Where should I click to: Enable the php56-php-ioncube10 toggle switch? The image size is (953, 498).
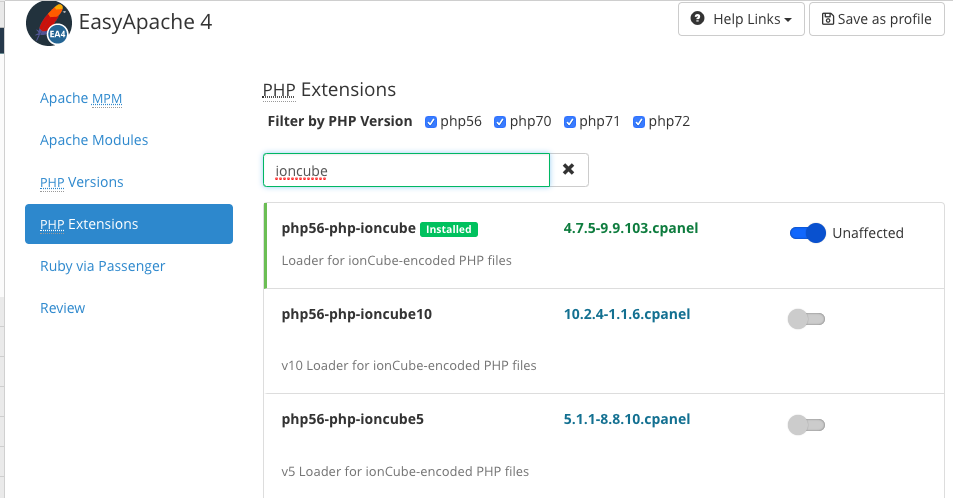[x=806, y=319]
